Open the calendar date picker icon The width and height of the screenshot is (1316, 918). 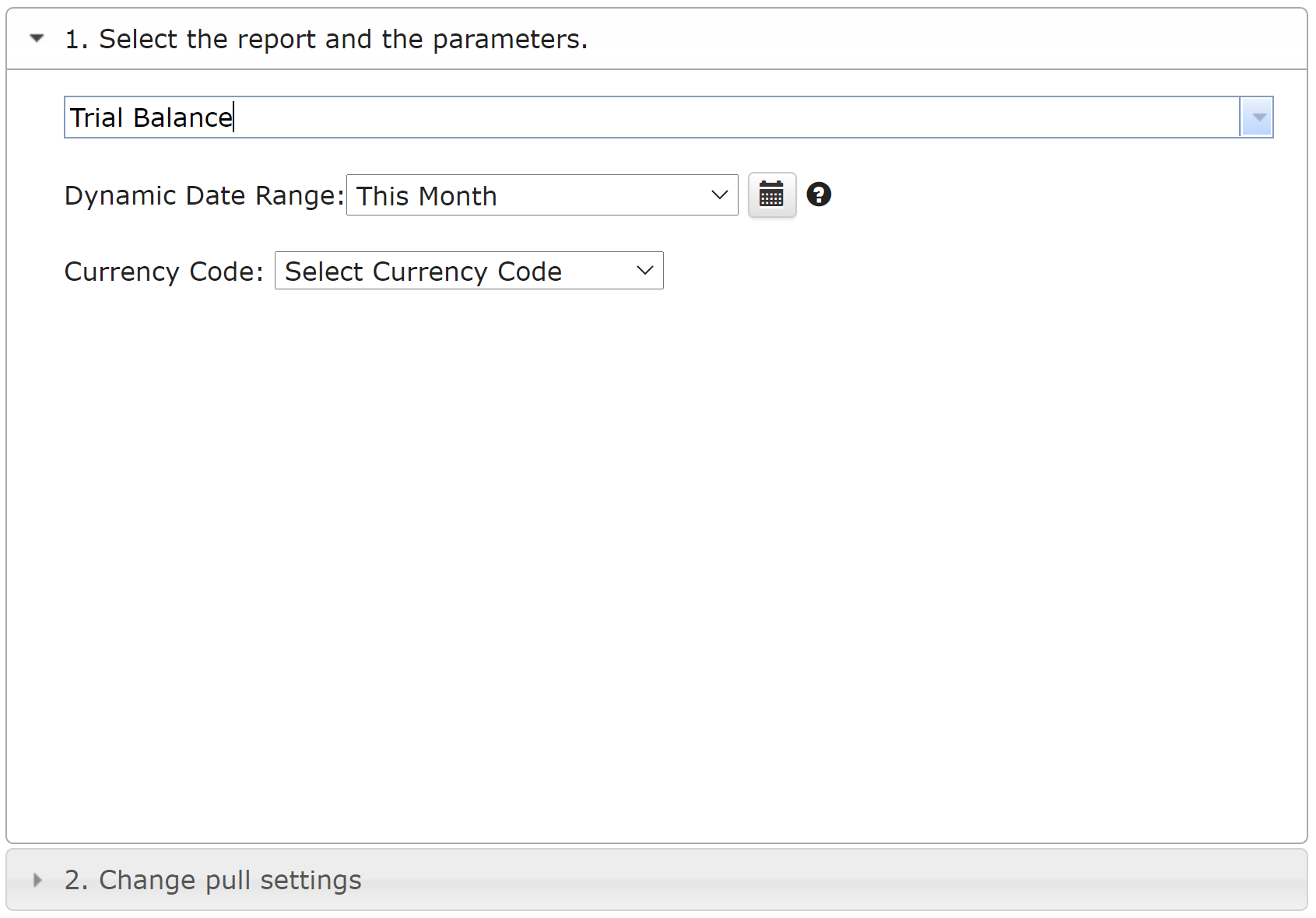(771, 194)
